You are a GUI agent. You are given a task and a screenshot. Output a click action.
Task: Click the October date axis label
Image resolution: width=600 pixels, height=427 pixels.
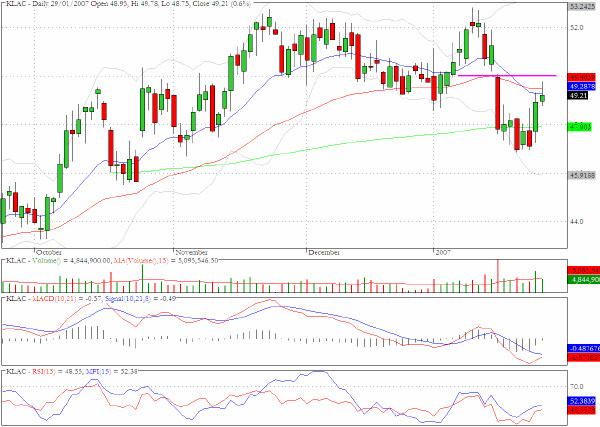click(x=49, y=253)
